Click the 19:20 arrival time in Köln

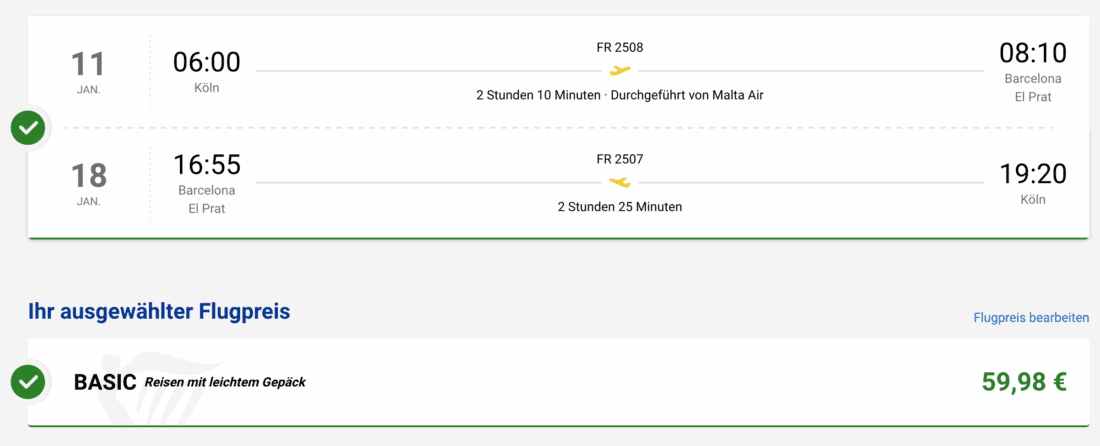click(1033, 174)
